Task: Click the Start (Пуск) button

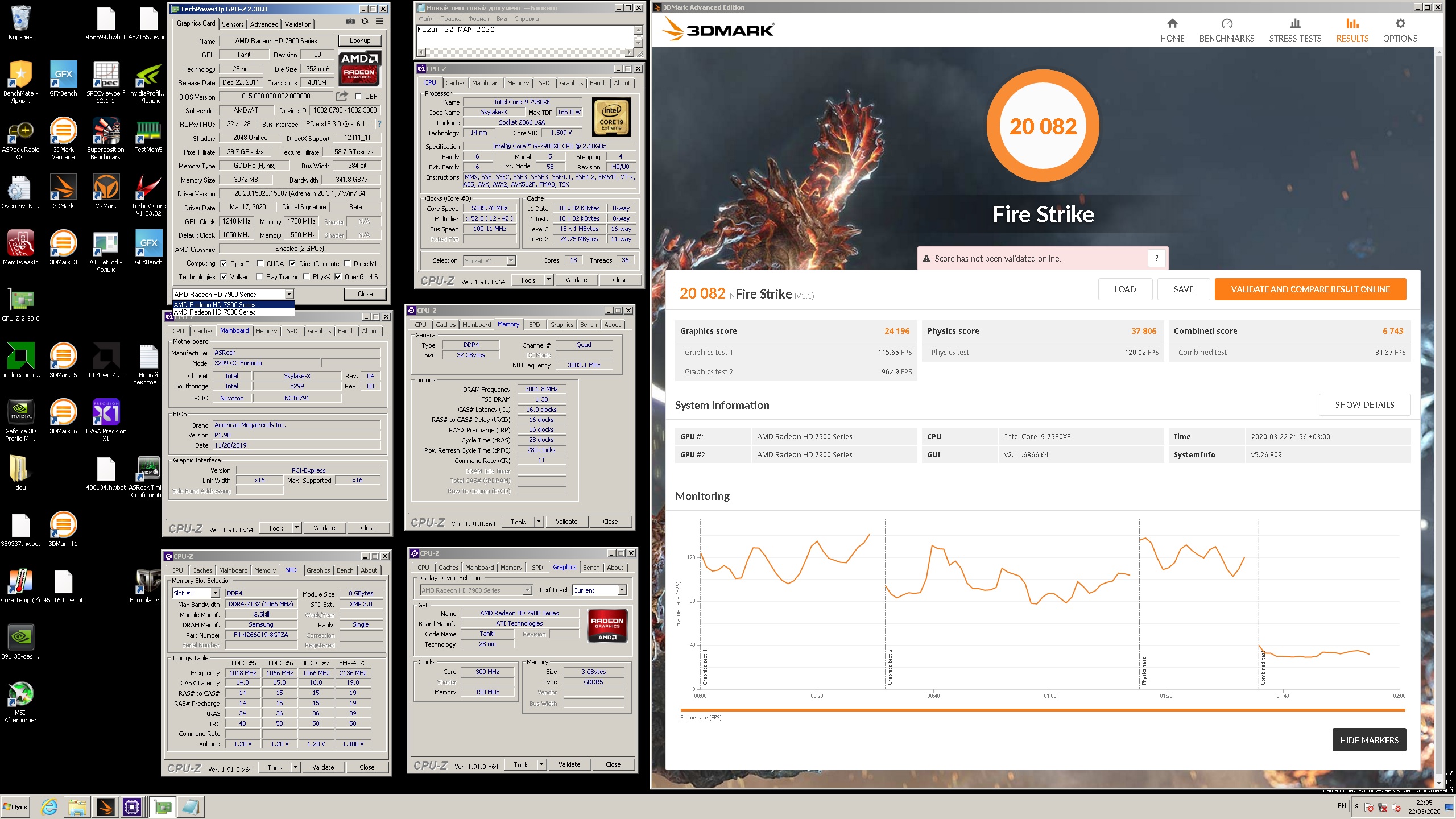Action: [x=15, y=806]
